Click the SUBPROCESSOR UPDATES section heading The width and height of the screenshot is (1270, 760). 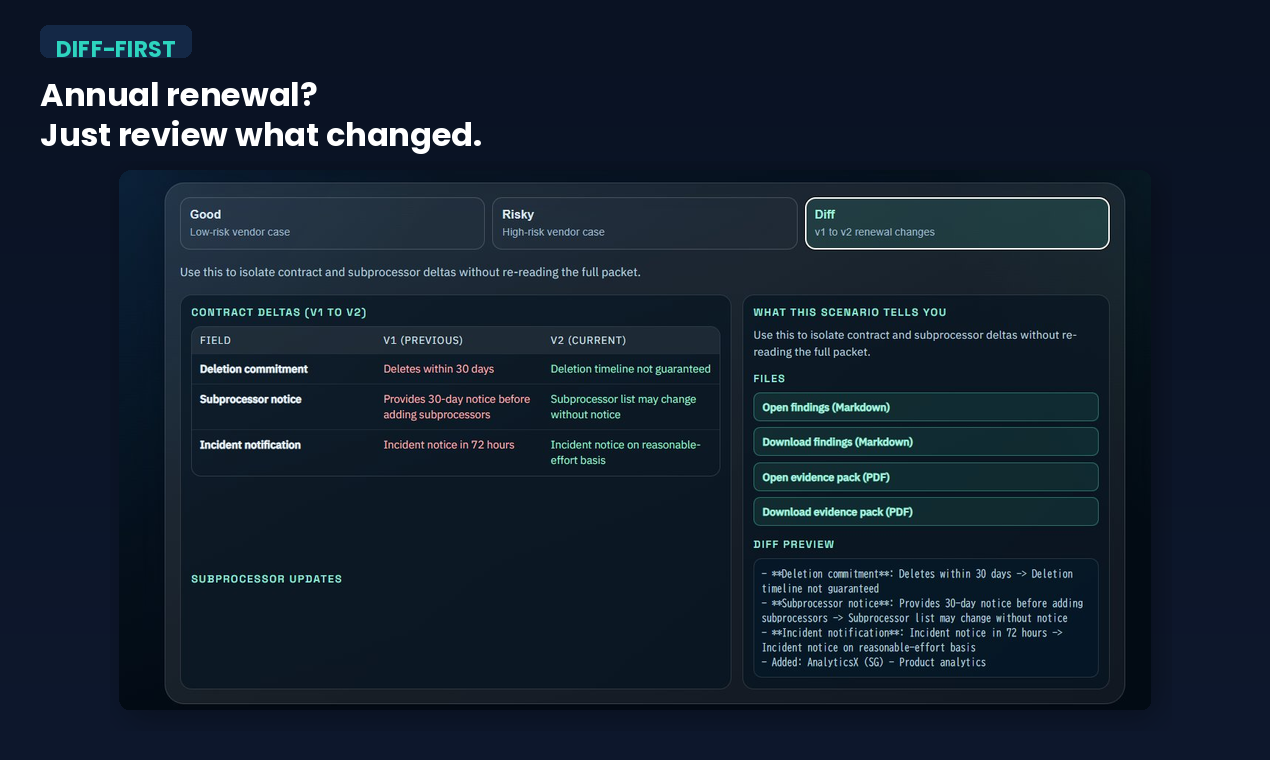click(x=267, y=578)
